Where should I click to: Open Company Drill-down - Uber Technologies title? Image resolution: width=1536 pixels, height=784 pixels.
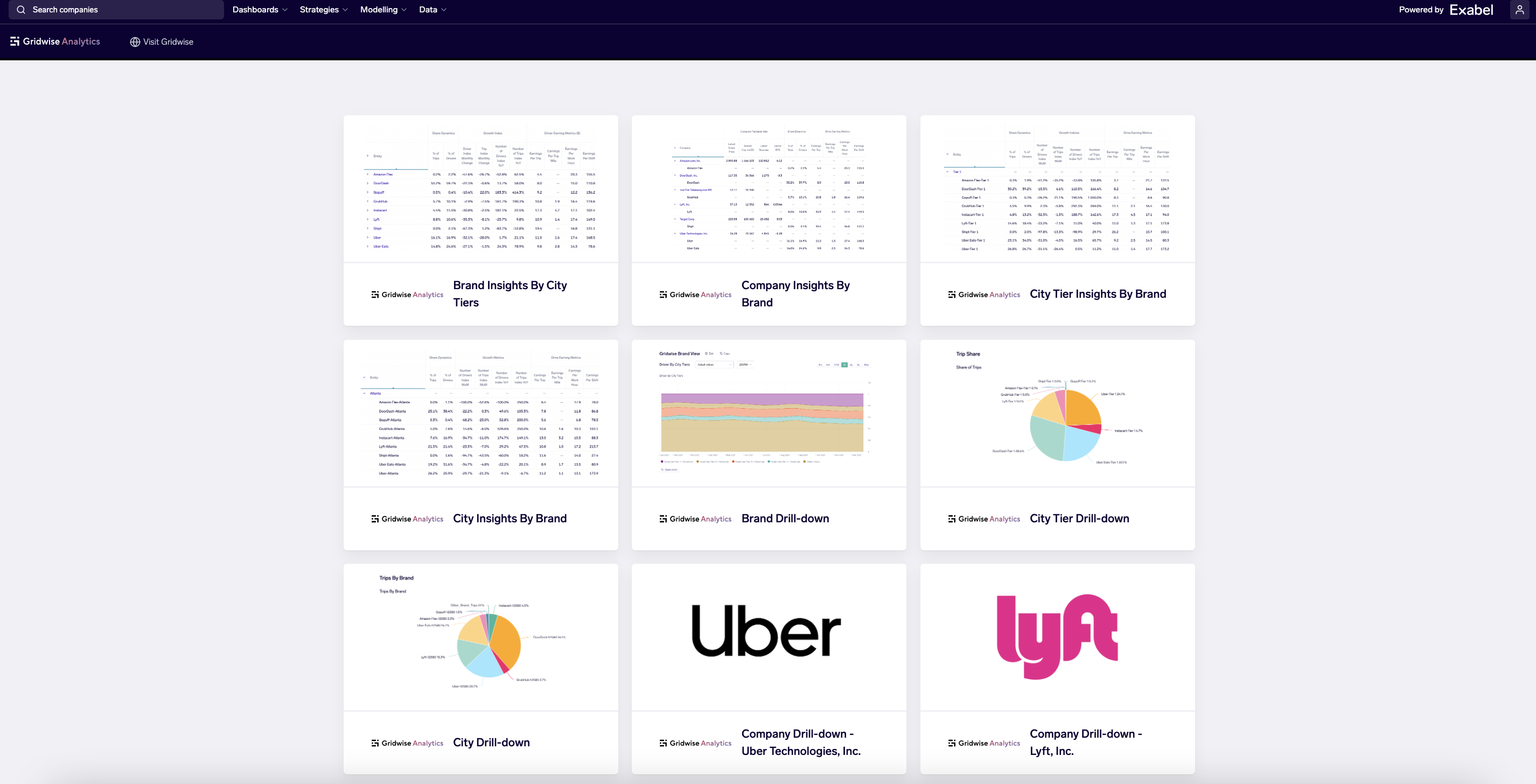(x=801, y=742)
